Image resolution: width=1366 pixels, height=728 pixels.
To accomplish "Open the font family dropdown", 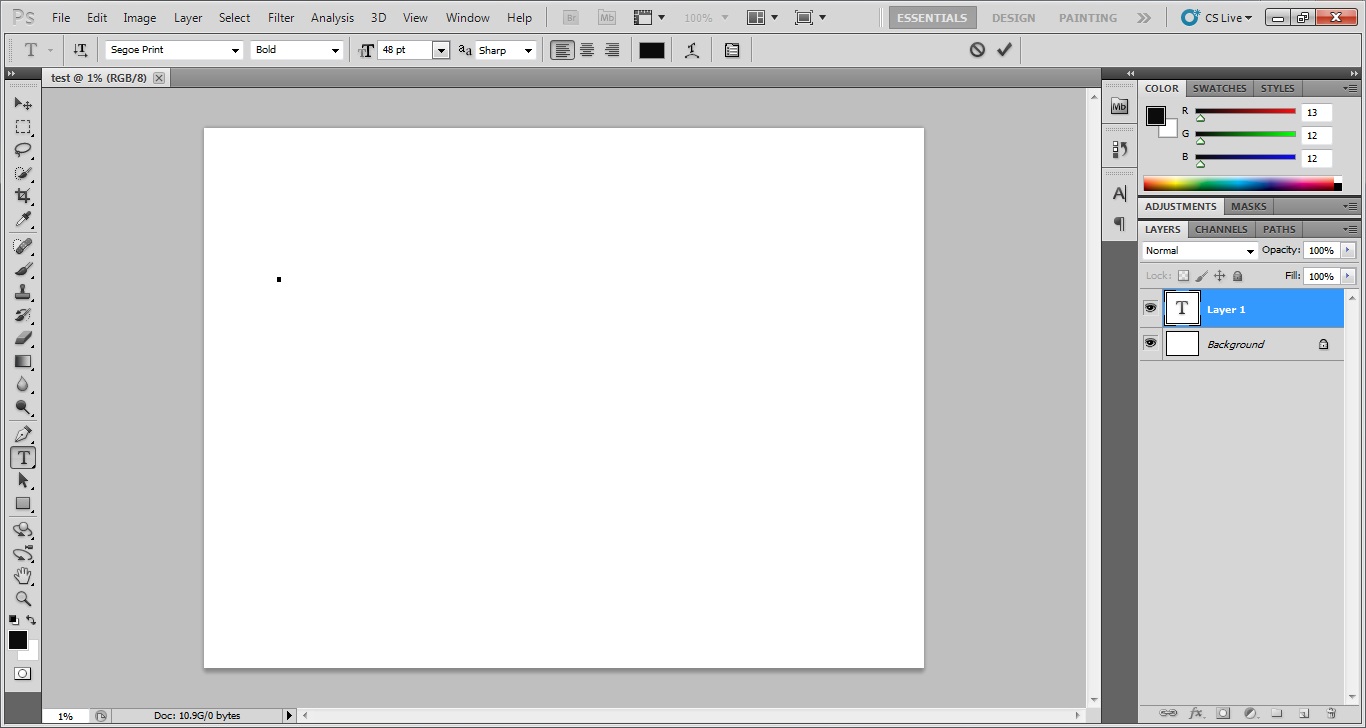I will click(235, 50).
